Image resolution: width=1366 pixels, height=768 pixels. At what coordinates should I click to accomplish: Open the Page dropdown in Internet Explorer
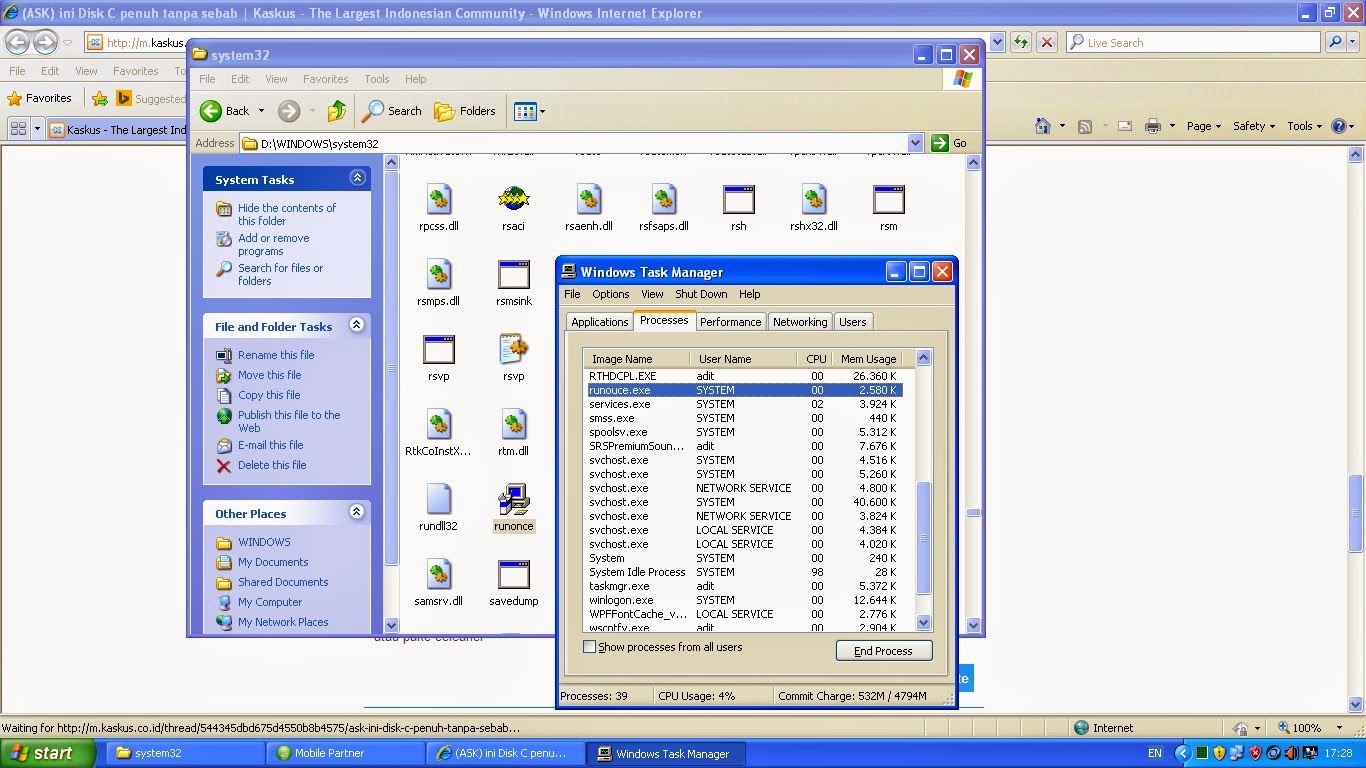point(1204,126)
